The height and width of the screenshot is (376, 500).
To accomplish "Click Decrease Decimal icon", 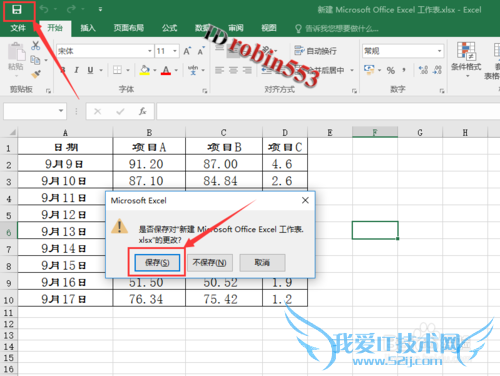I will pyautogui.click(x=437, y=70).
